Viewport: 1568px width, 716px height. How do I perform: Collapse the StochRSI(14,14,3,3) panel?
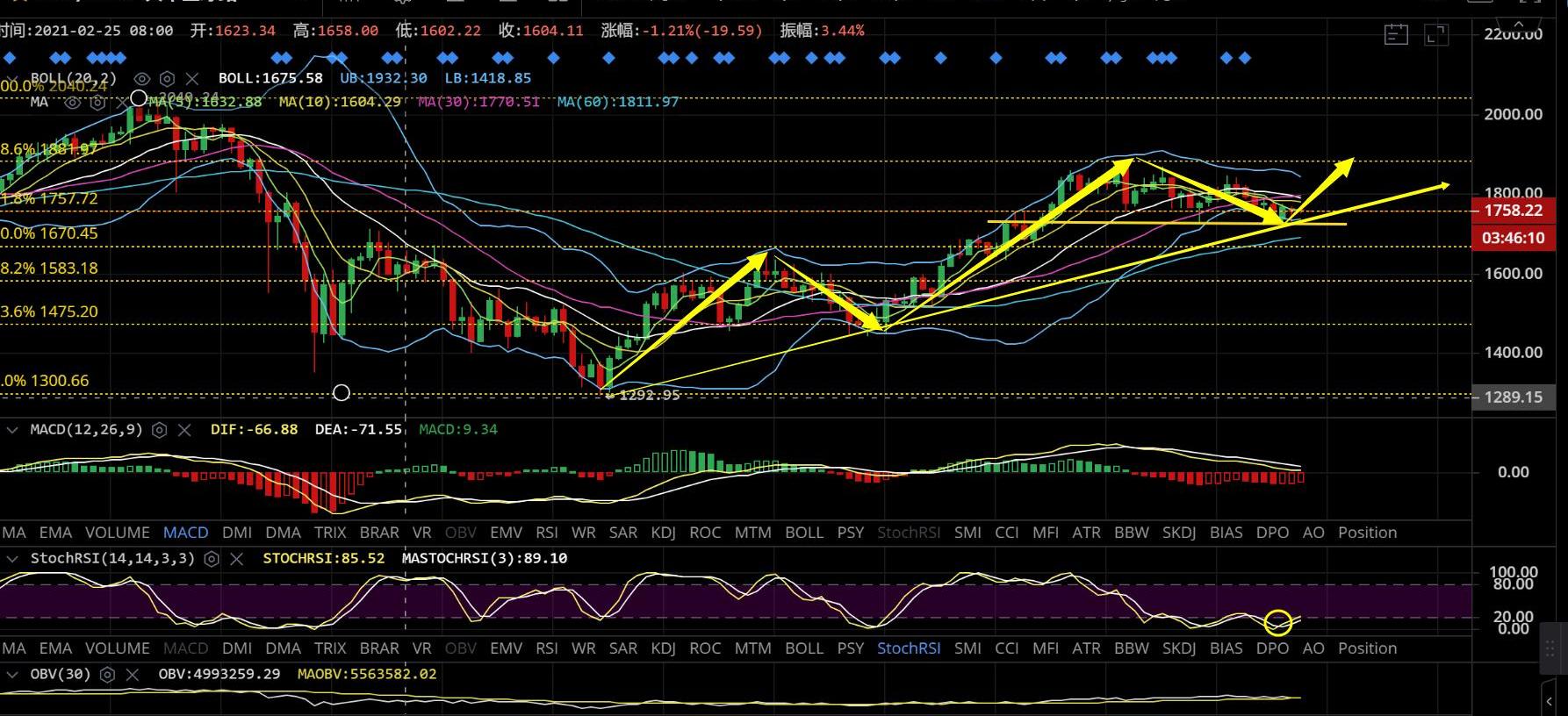(13, 559)
